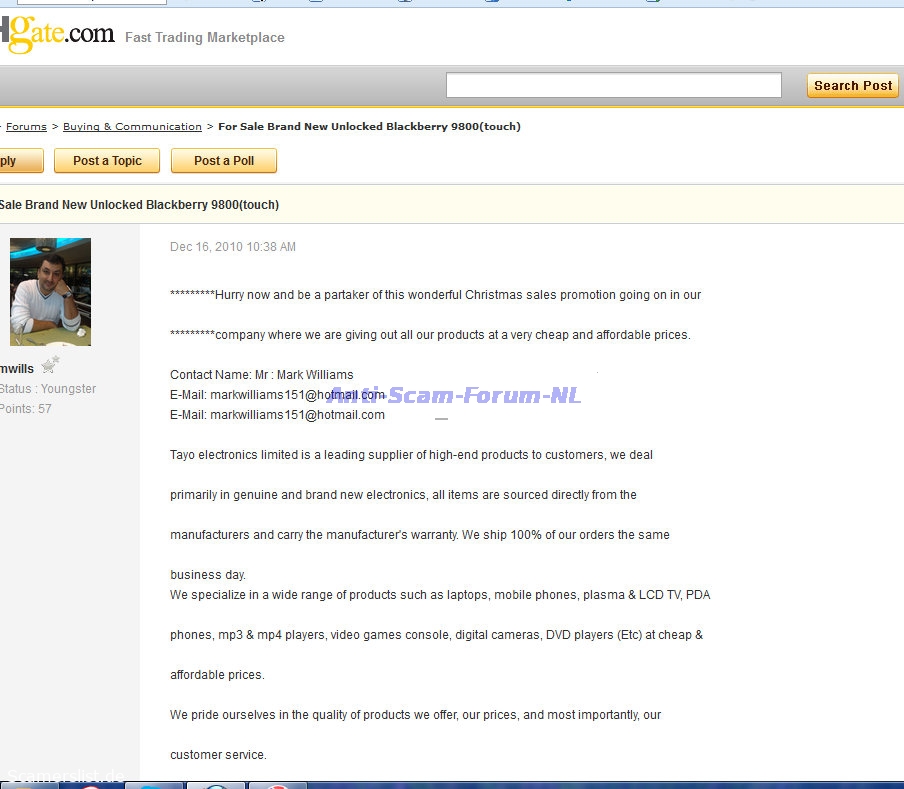Click the first markwilliams151 email address
The height and width of the screenshot is (789, 904).
click(297, 395)
